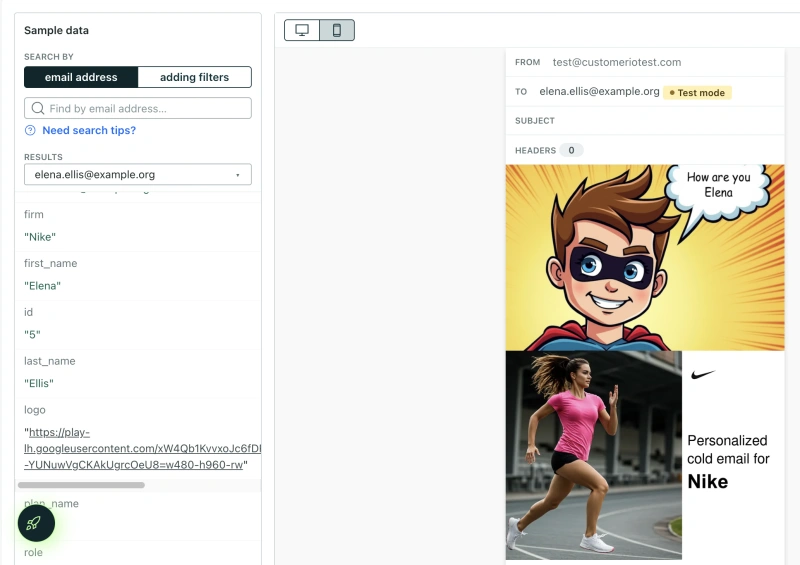
Task: Click the "Elena" first_name value
Action: click(x=42, y=286)
